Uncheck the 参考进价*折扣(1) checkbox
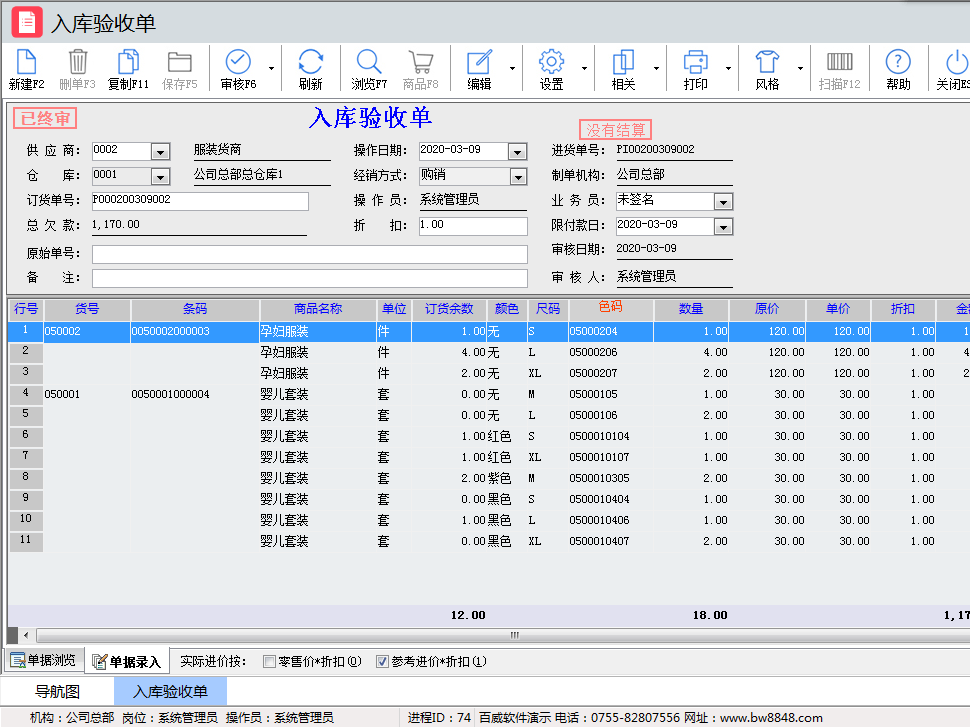The width and height of the screenshot is (970, 727). pos(382,661)
